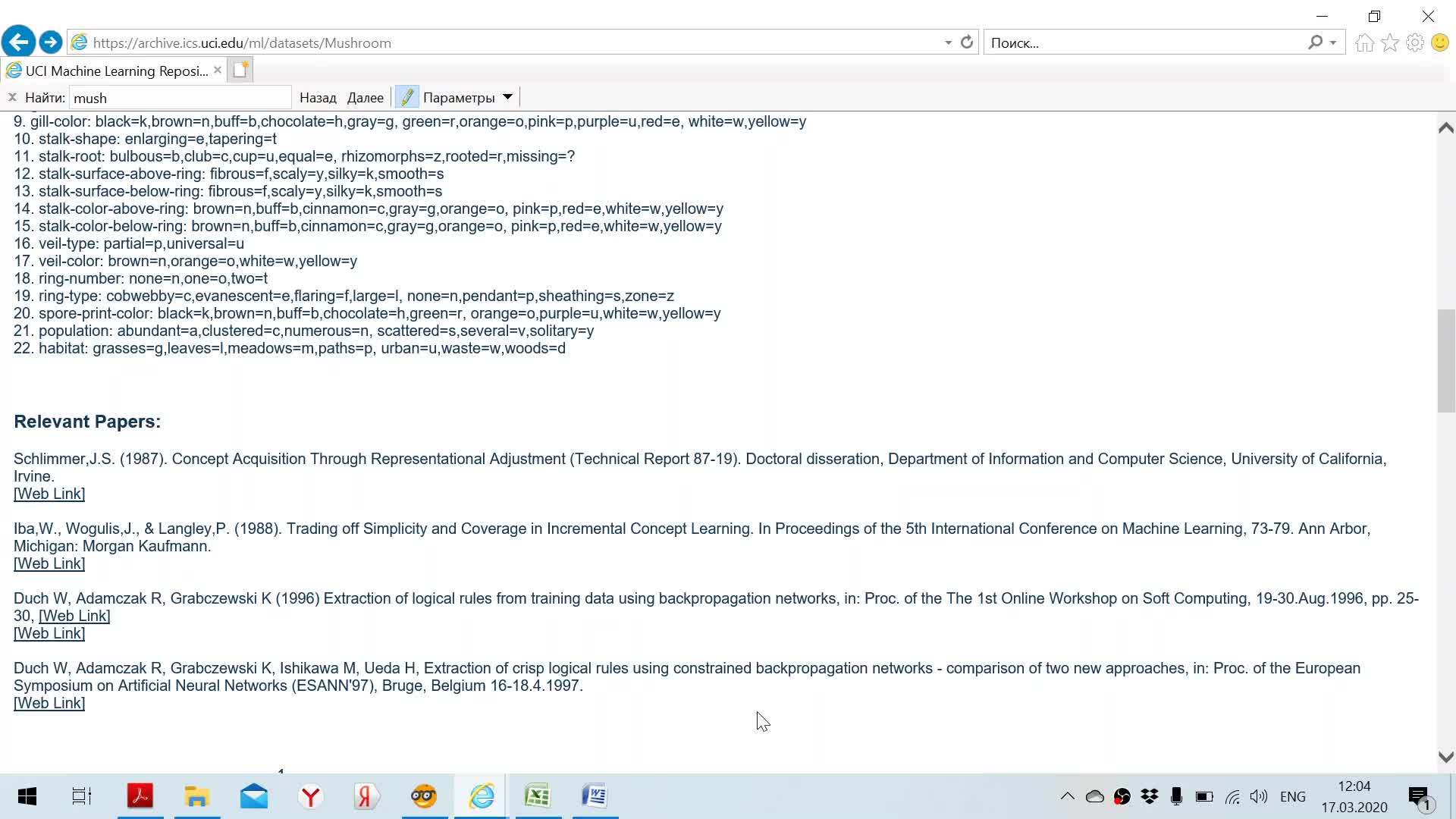The width and height of the screenshot is (1456, 819).
Task: Open a new tab
Action: pyautogui.click(x=240, y=70)
